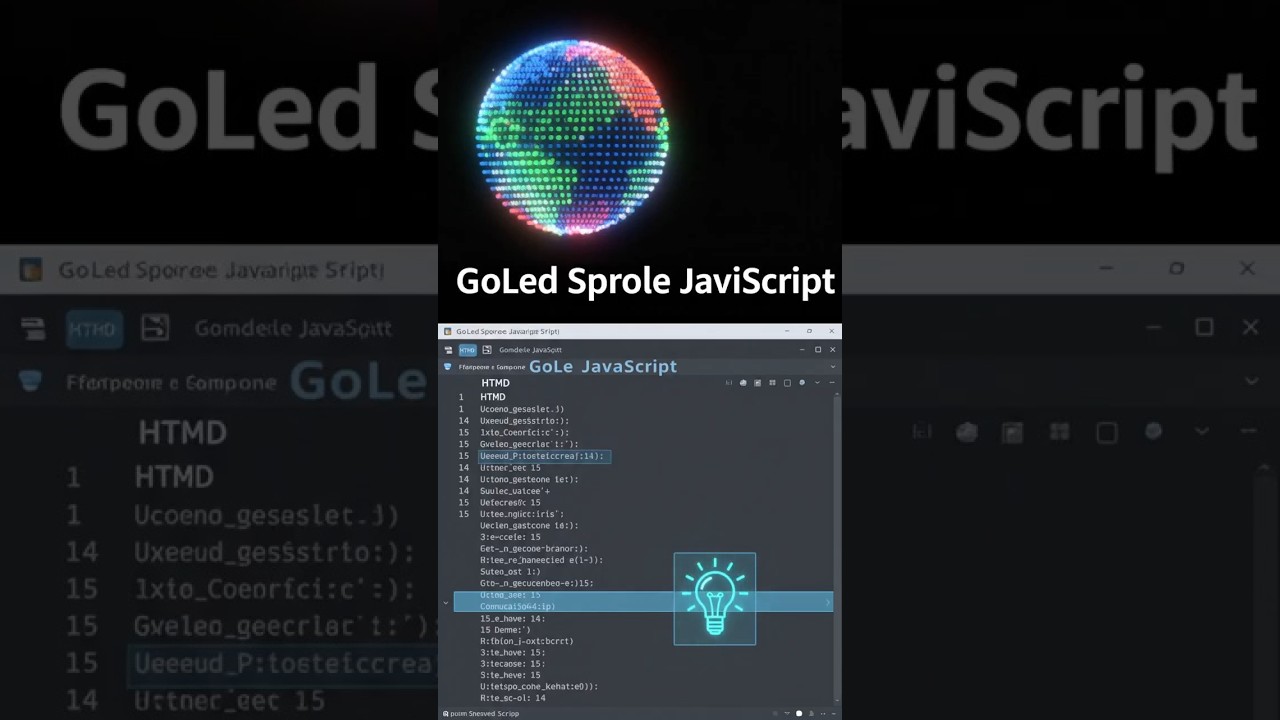
Task: Open the Gomdele JavaScript tab
Action: click(x=530, y=350)
